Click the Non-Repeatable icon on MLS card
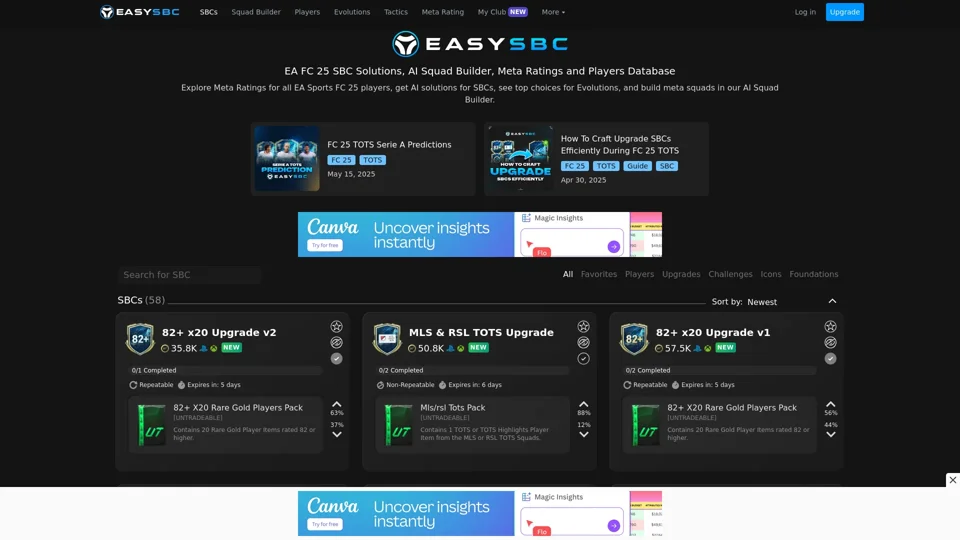This screenshot has width=960, height=540. pyautogui.click(x=380, y=385)
